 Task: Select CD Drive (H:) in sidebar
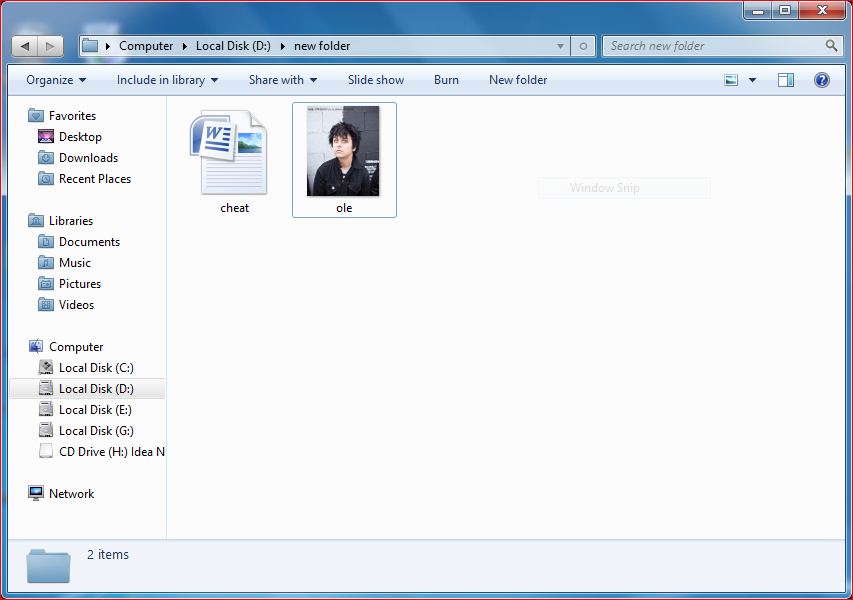pyautogui.click(x=101, y=452)
